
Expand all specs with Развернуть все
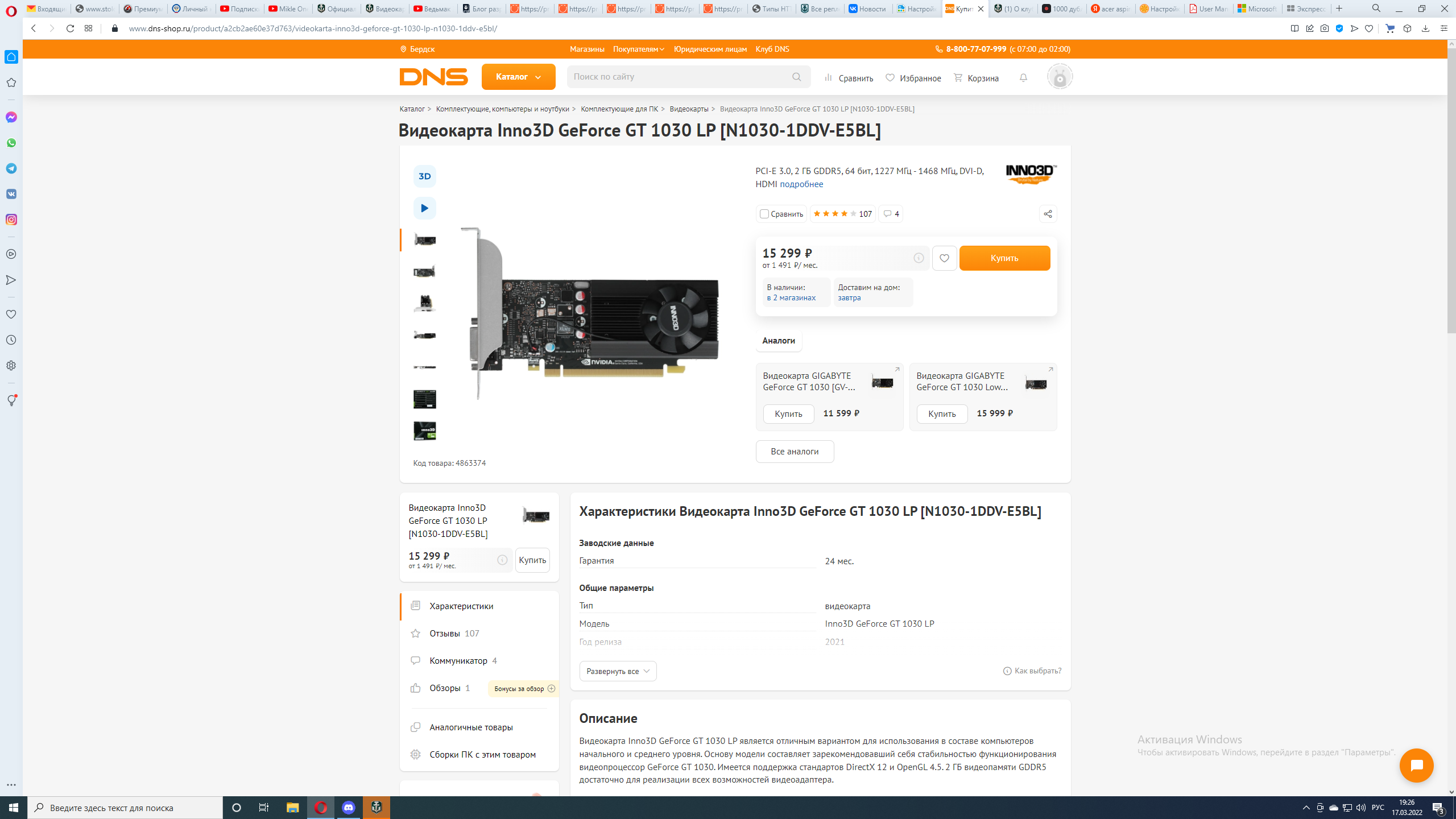coord(618,671)
